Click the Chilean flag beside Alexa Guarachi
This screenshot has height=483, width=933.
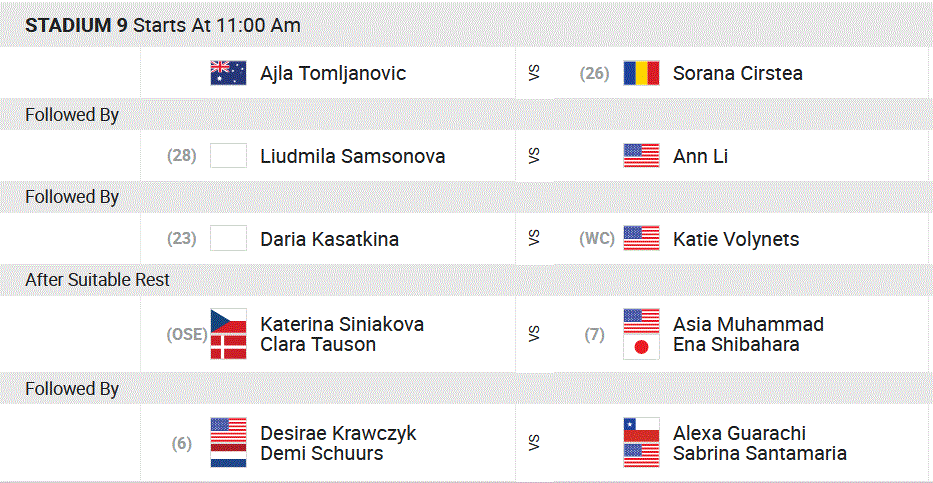click(x=641, y=431)
